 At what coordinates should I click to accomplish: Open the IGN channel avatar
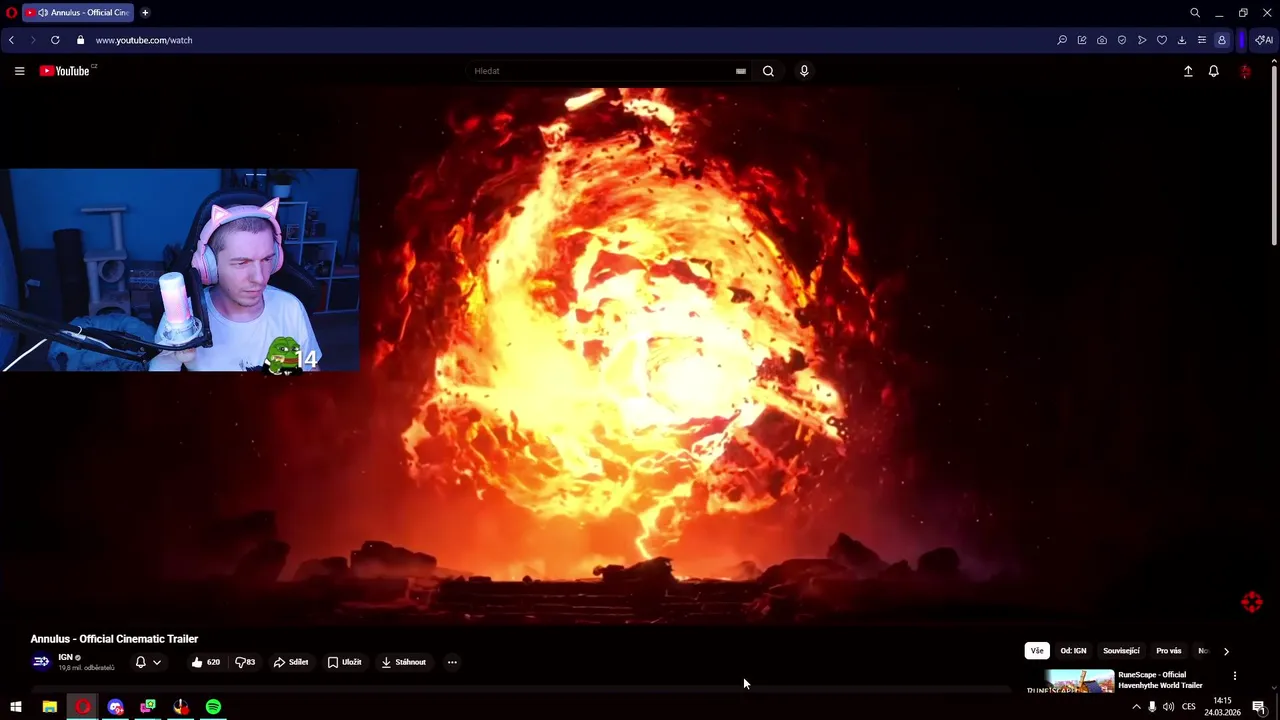click(x=41, y=662)
